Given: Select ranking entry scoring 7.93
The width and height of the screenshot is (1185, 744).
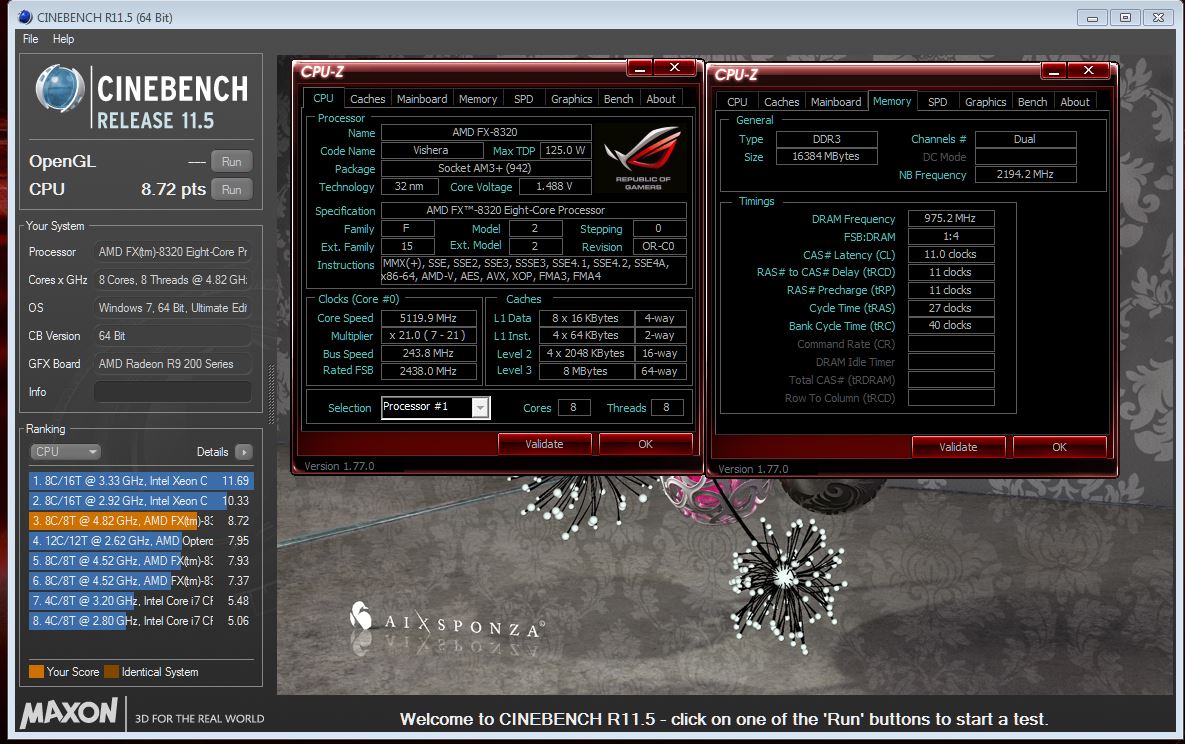Looking at the screenshot, I should [x=141, y=561].
